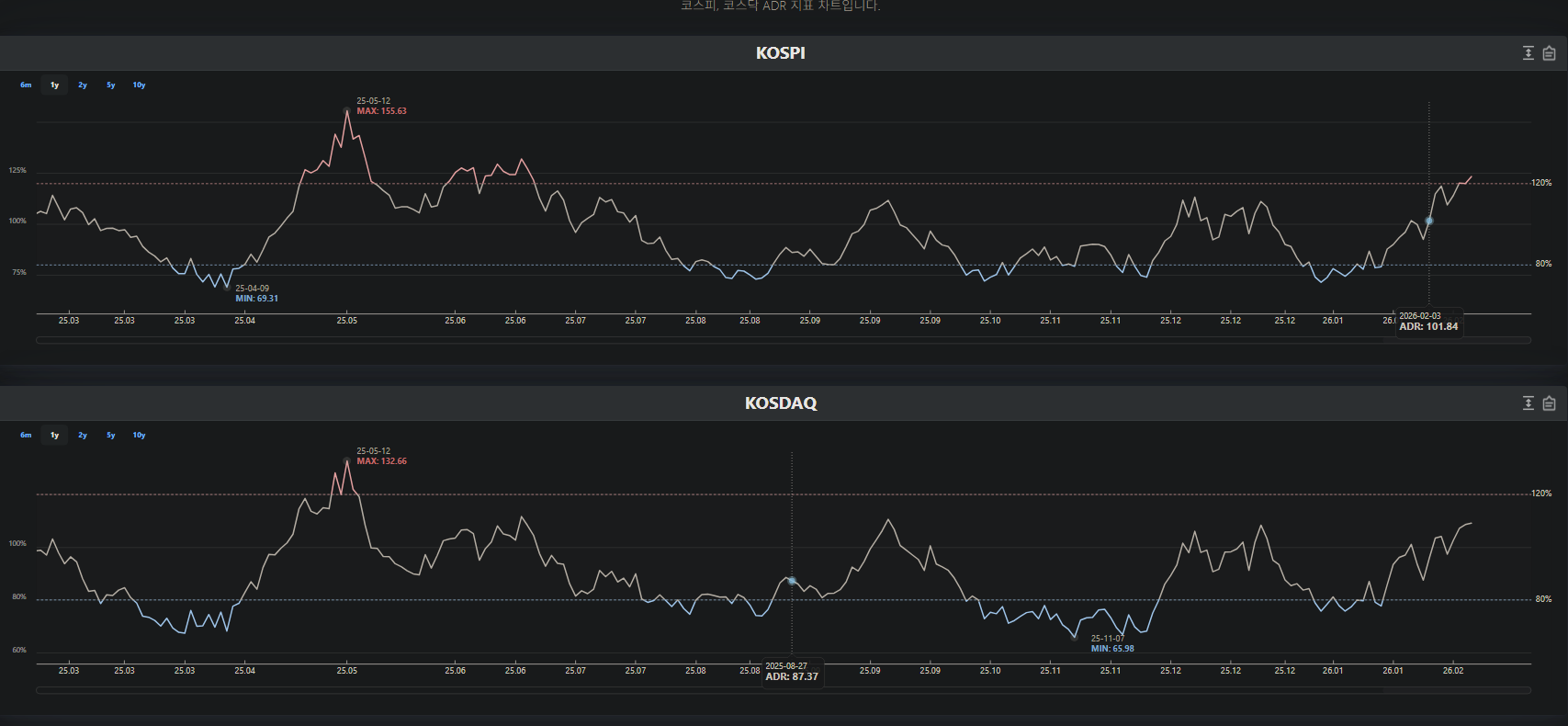Click the KOSPI 120% threshold label

pyautogui.click(x=1541, y=183)
